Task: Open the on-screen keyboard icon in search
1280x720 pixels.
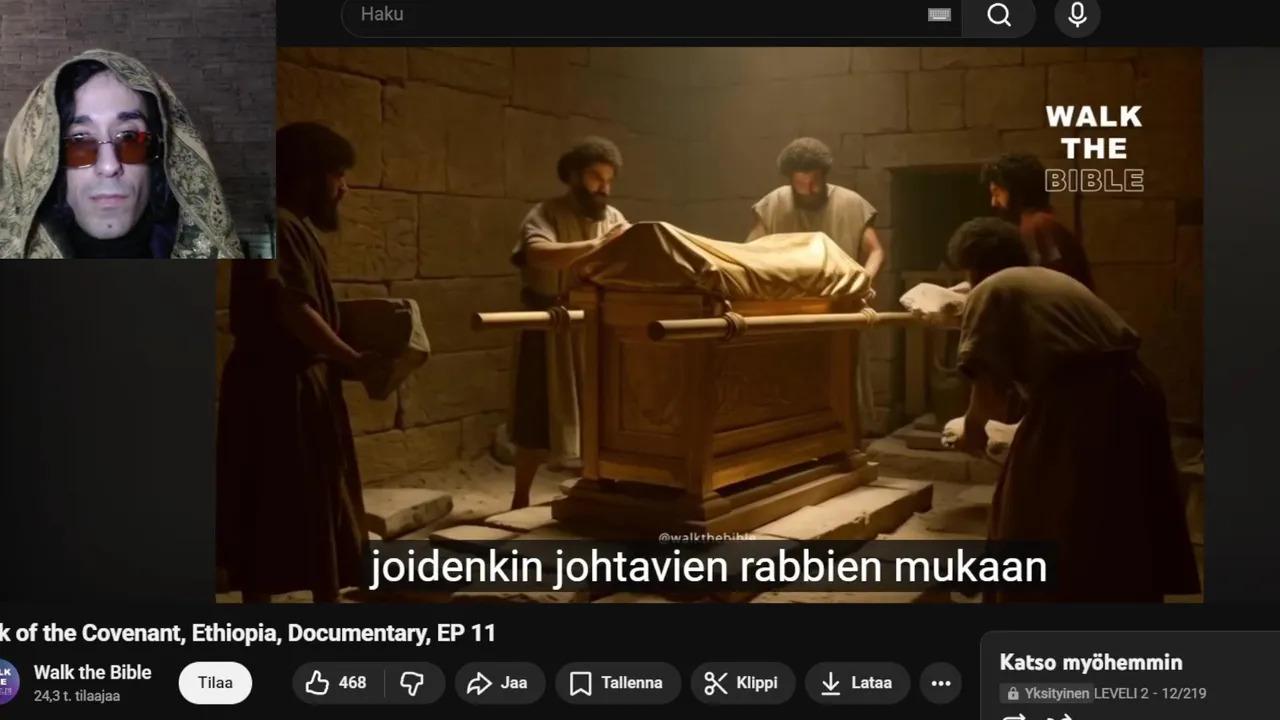Action: (939, 15)
